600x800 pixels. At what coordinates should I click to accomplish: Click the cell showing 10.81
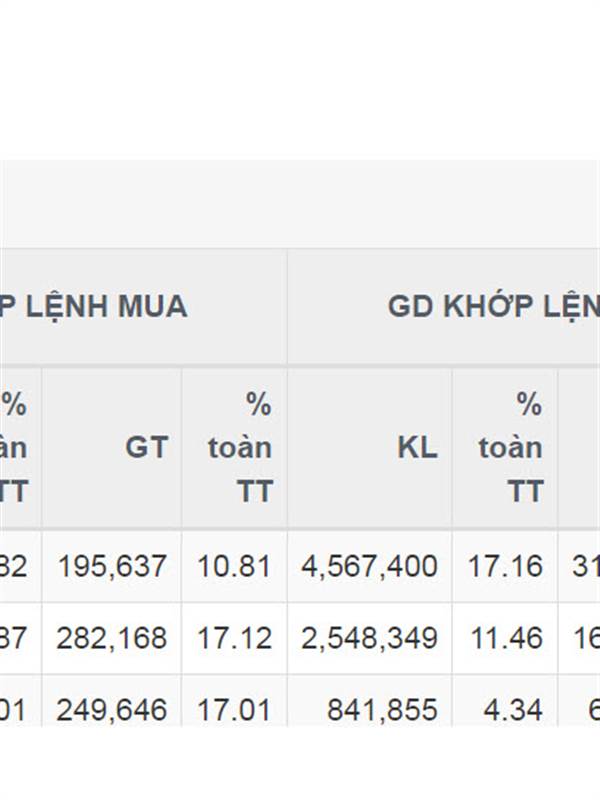click(x=234, y=566)
